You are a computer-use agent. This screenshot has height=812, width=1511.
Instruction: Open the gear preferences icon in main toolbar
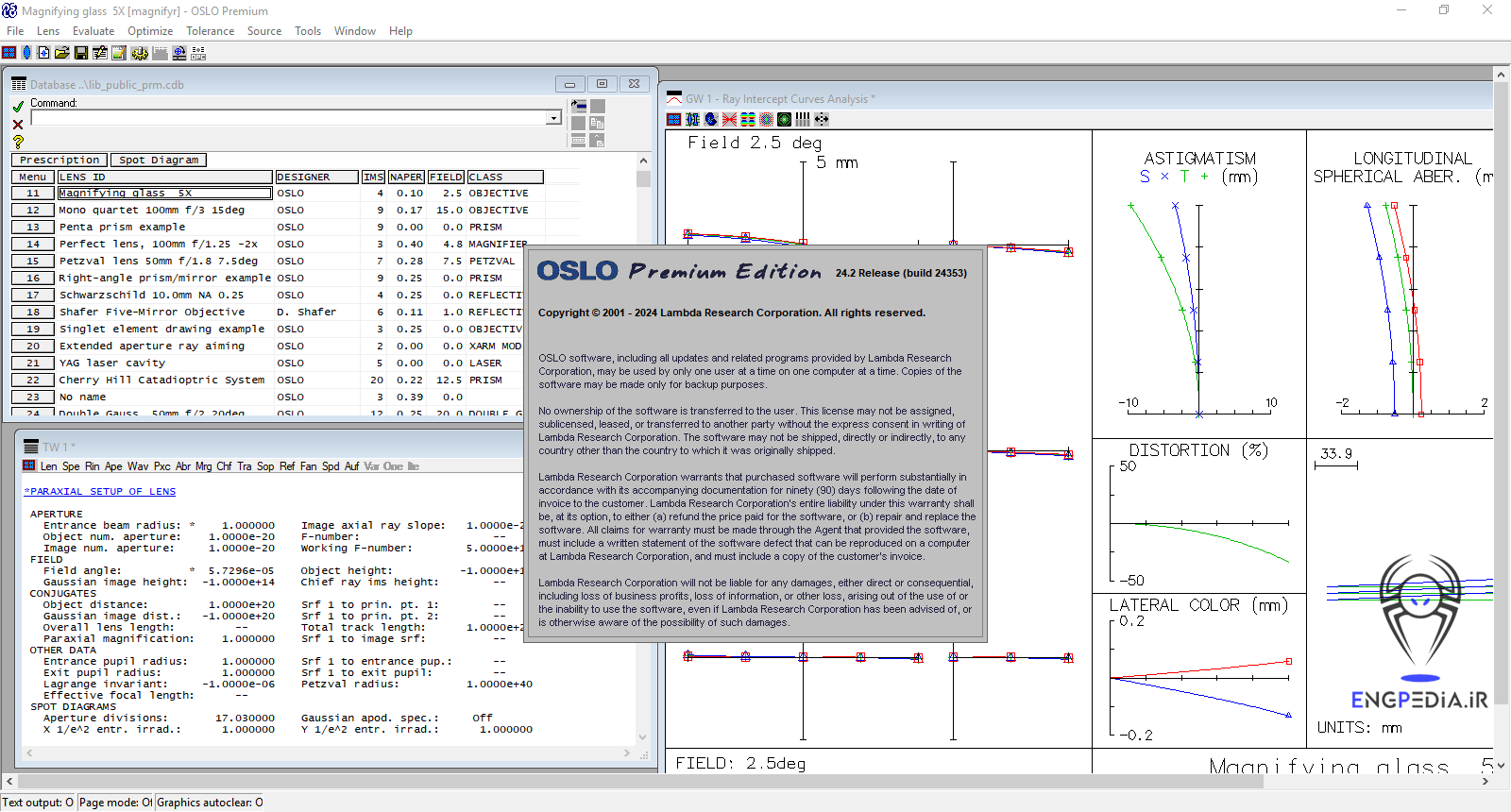coord(139,53)
